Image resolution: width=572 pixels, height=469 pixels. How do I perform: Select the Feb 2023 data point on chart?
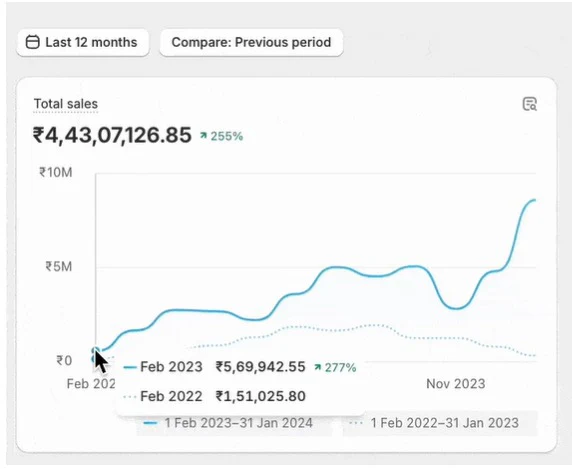(96, 351)
